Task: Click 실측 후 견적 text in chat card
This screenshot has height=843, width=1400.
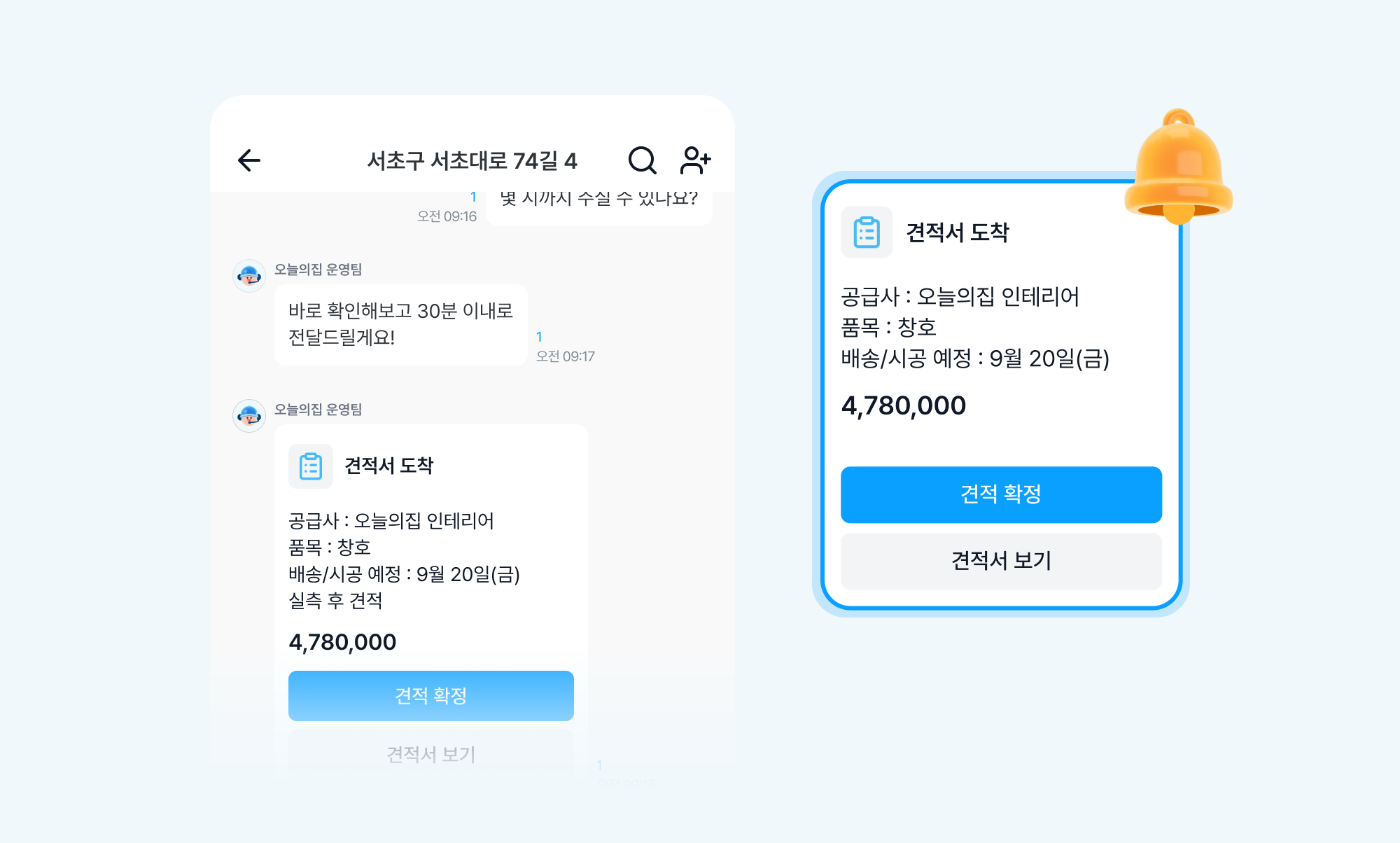Action: click(335, 601)
